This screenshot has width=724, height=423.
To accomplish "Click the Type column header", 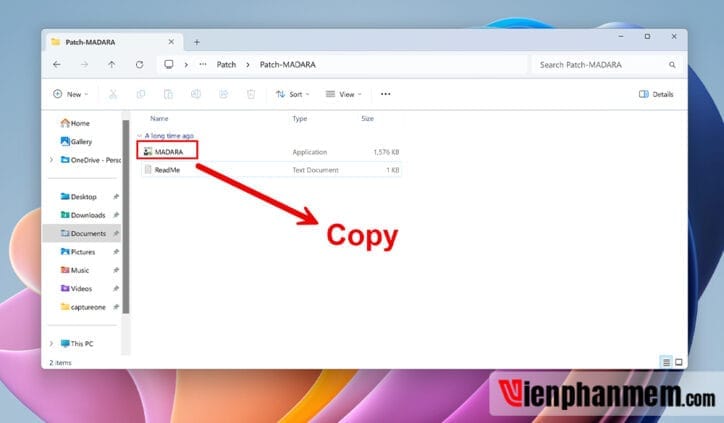I will [x=300, y=119].
